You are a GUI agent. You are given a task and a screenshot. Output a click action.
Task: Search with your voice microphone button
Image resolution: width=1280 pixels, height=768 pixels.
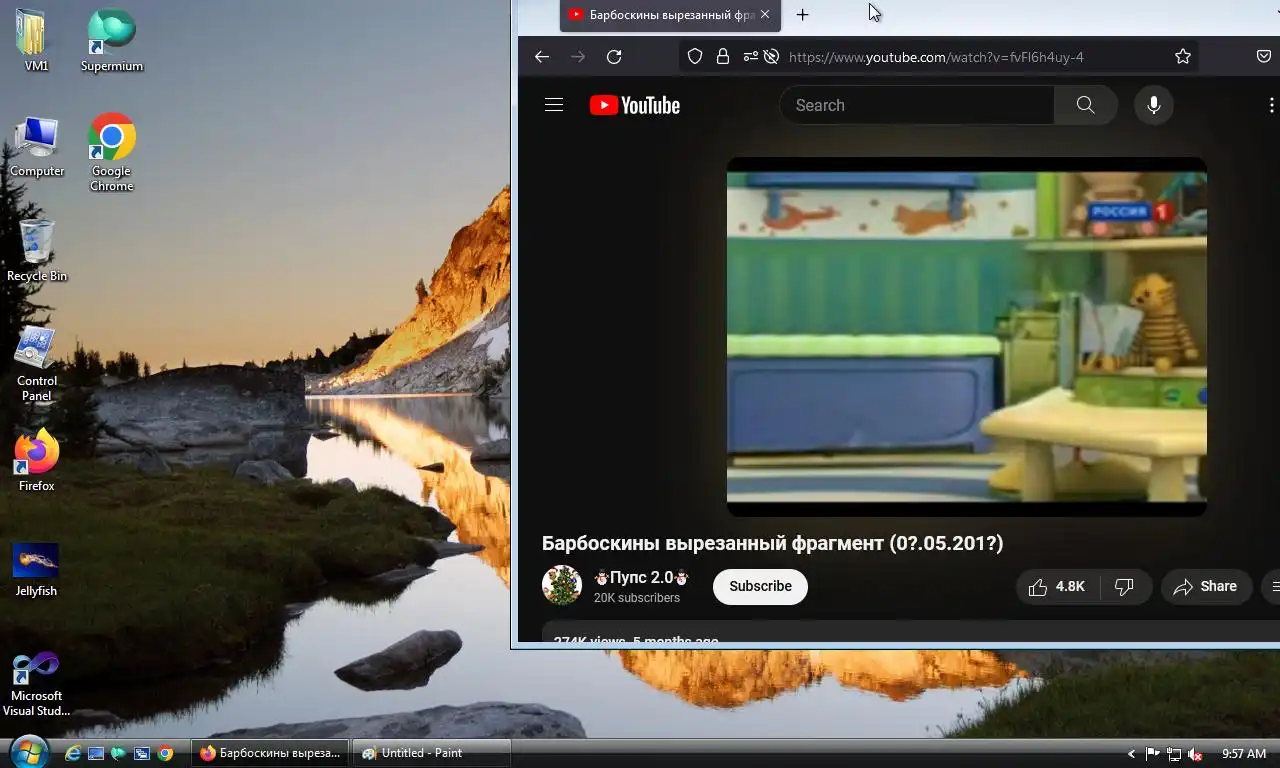point(1154,105)
